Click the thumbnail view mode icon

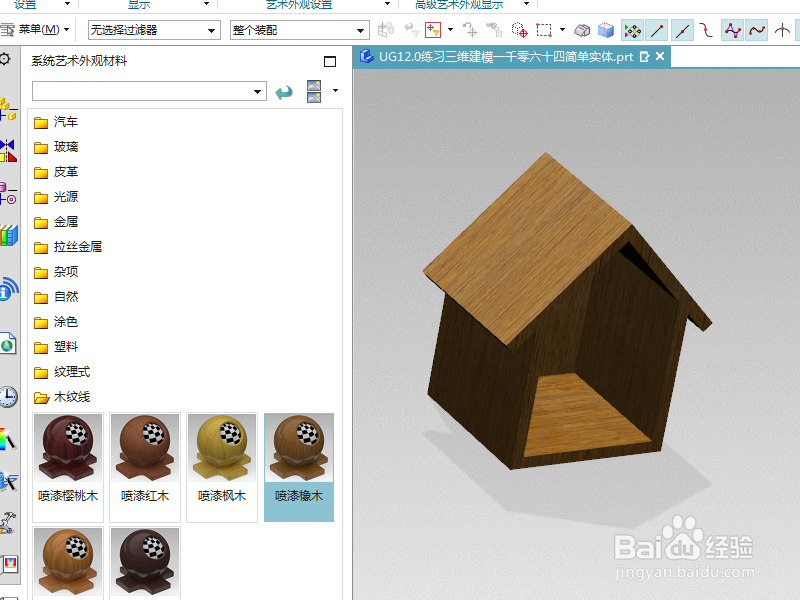pos(314,91)
